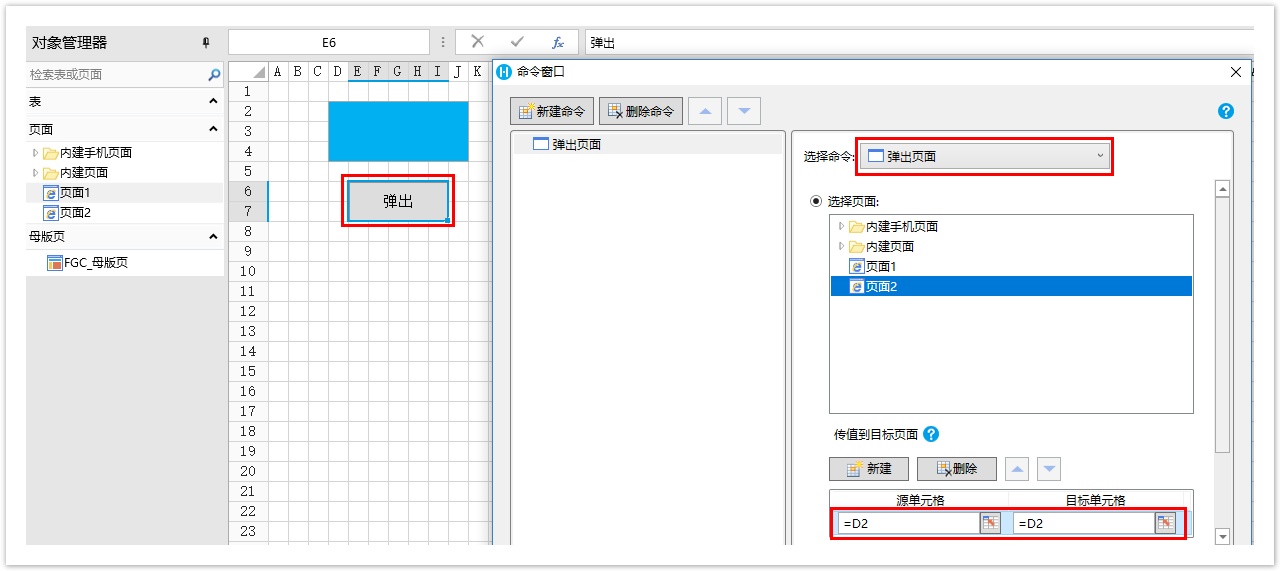Click the search magnifier icon

click(x=214, y=75)
